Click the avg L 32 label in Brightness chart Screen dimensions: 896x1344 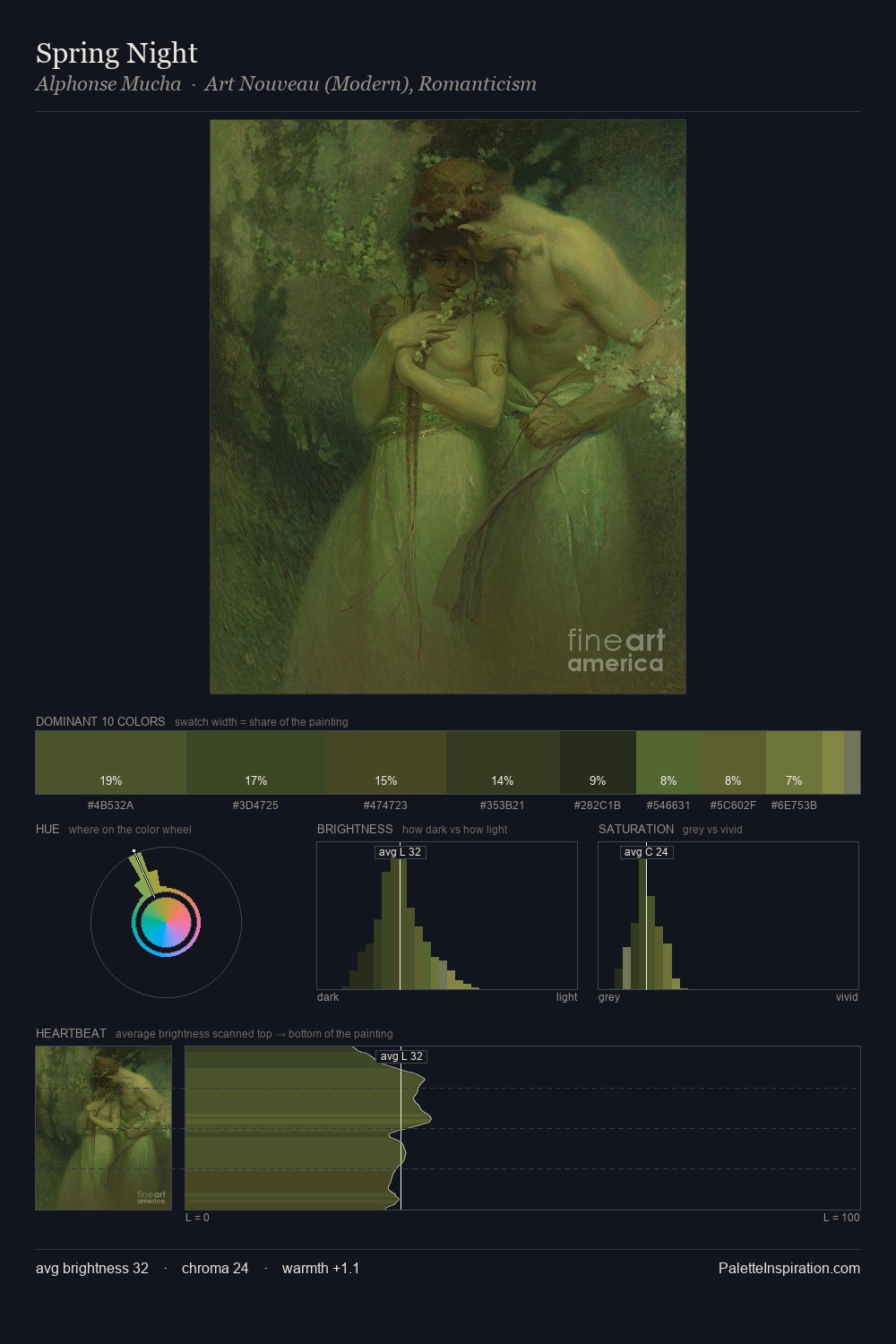click(400, 852)
